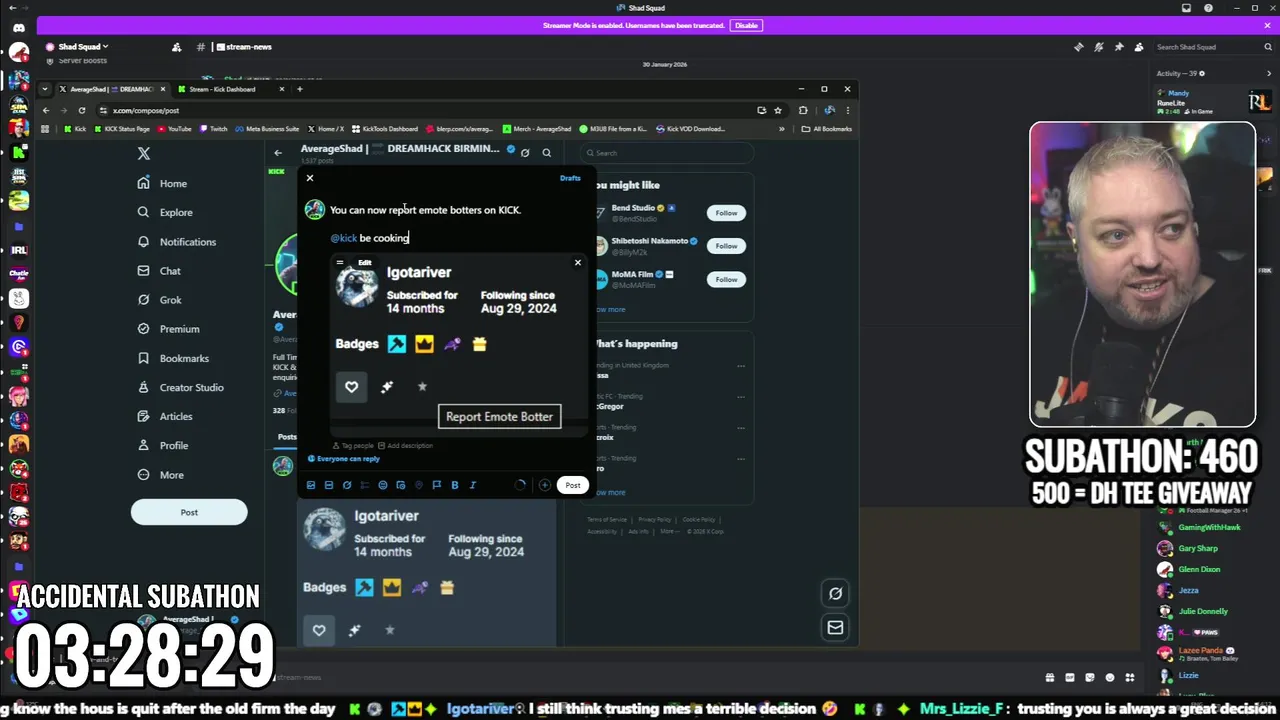Open Grok in X sidebar
The width and height of the screenshot is (1280, 720).
click(x=160, y=300)
